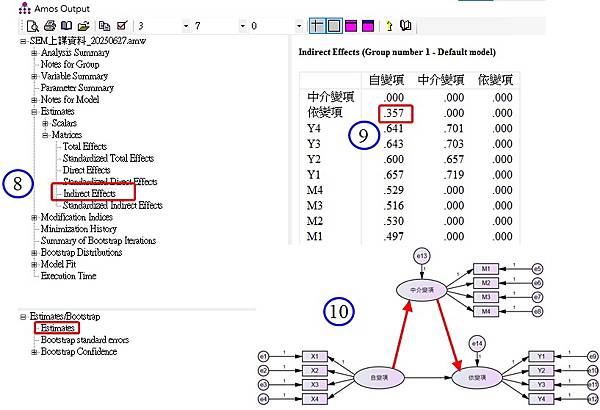
Task: Click the Model Fit label
Action: (59, 264)
